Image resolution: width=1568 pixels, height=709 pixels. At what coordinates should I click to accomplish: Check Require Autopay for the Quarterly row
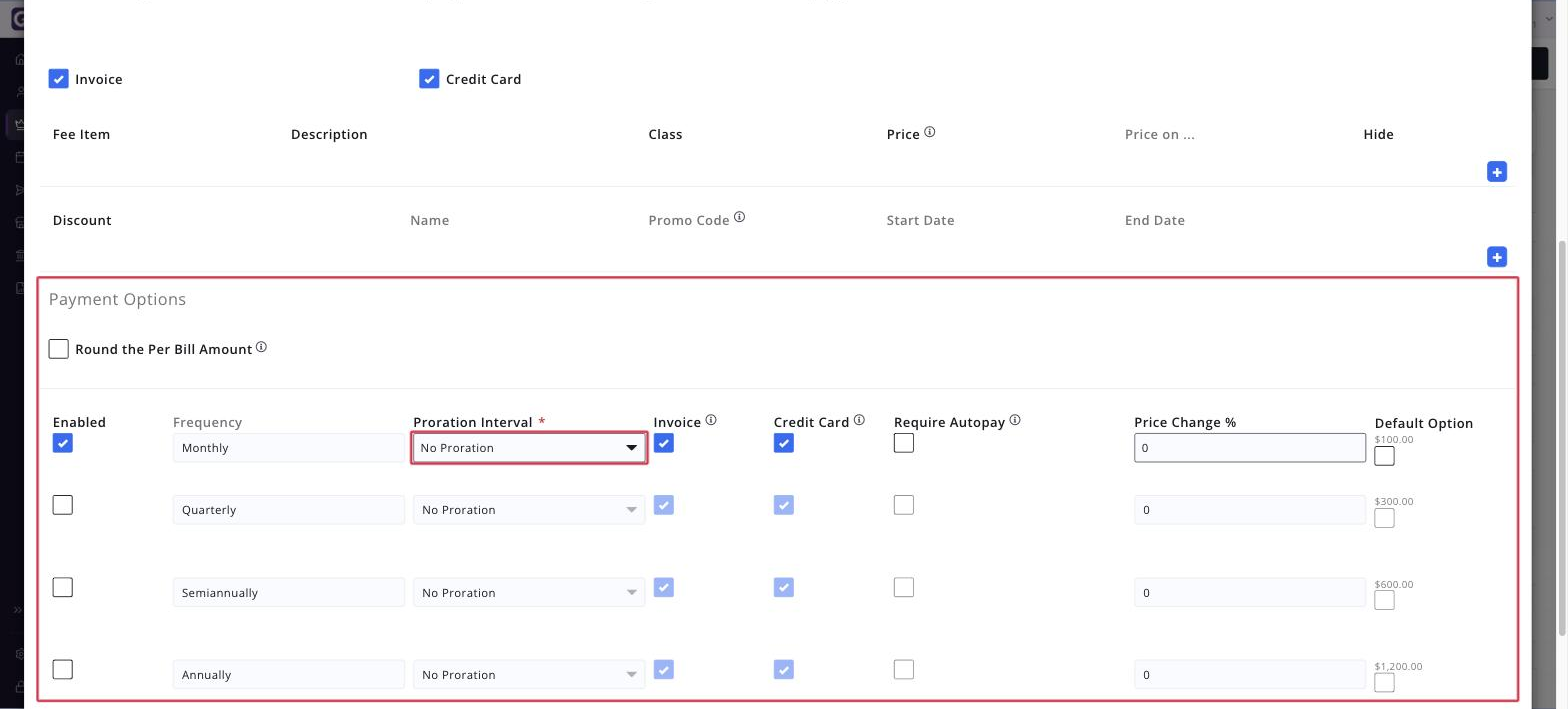[904, 505]
